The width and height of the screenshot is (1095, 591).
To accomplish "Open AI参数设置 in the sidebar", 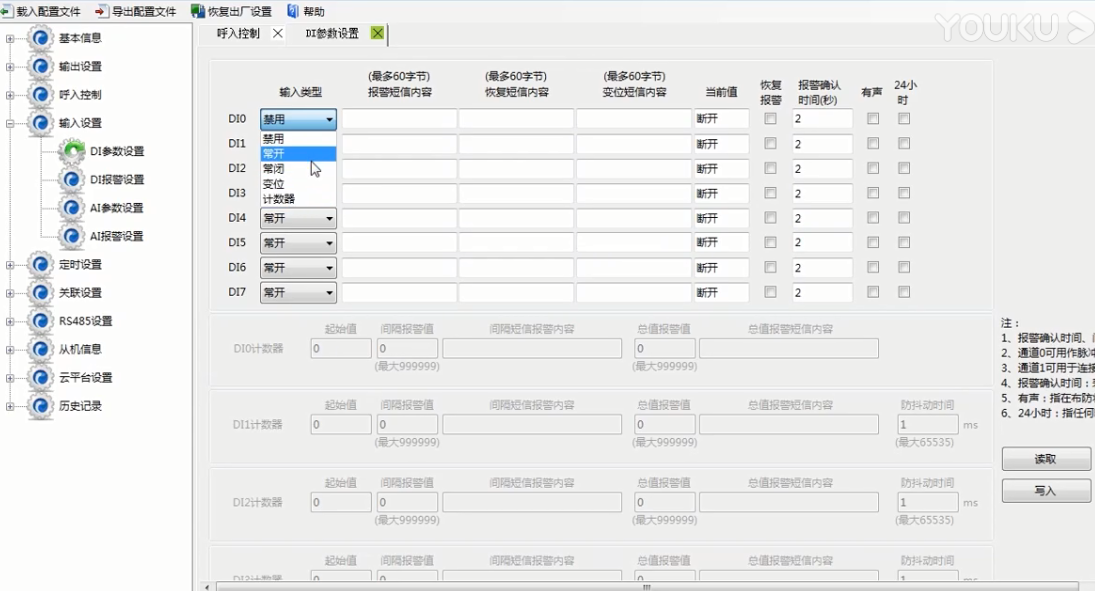I will [116, 208].
